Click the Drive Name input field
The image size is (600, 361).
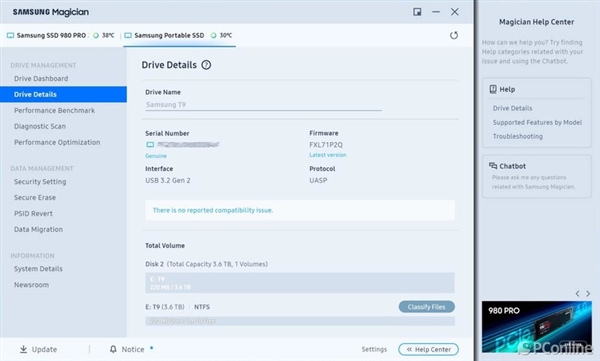263,105
